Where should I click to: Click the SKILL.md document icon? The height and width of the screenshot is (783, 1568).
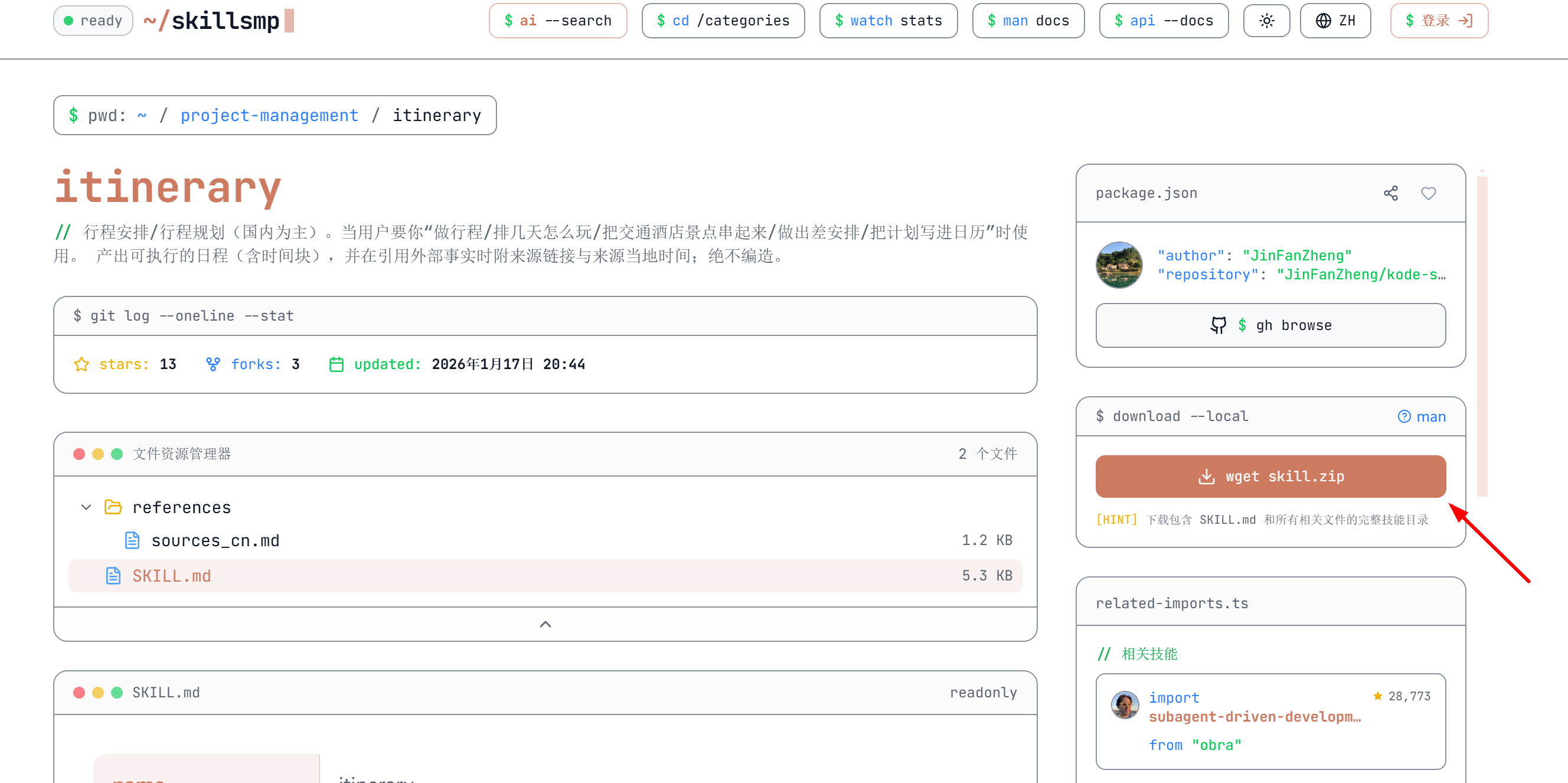click(113, 575)
